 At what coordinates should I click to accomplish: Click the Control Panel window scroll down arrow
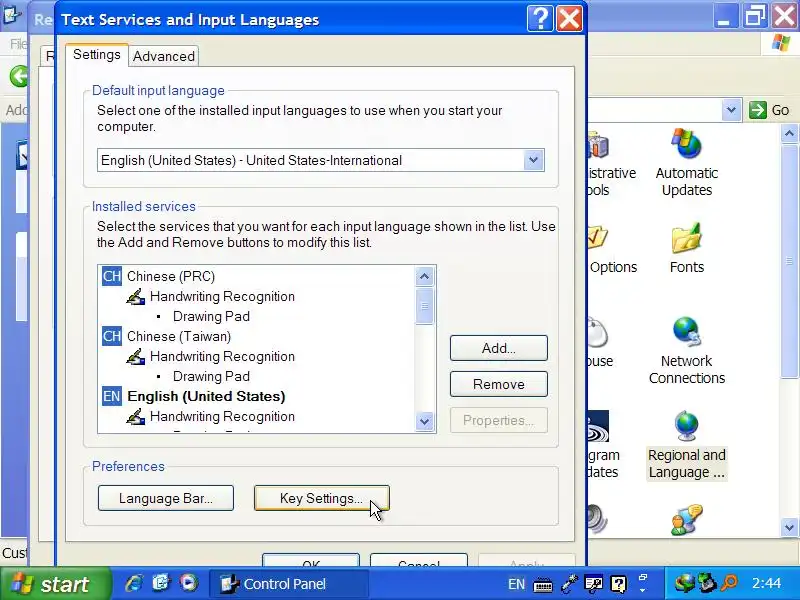pyautogui.click(x=789, y=527)
